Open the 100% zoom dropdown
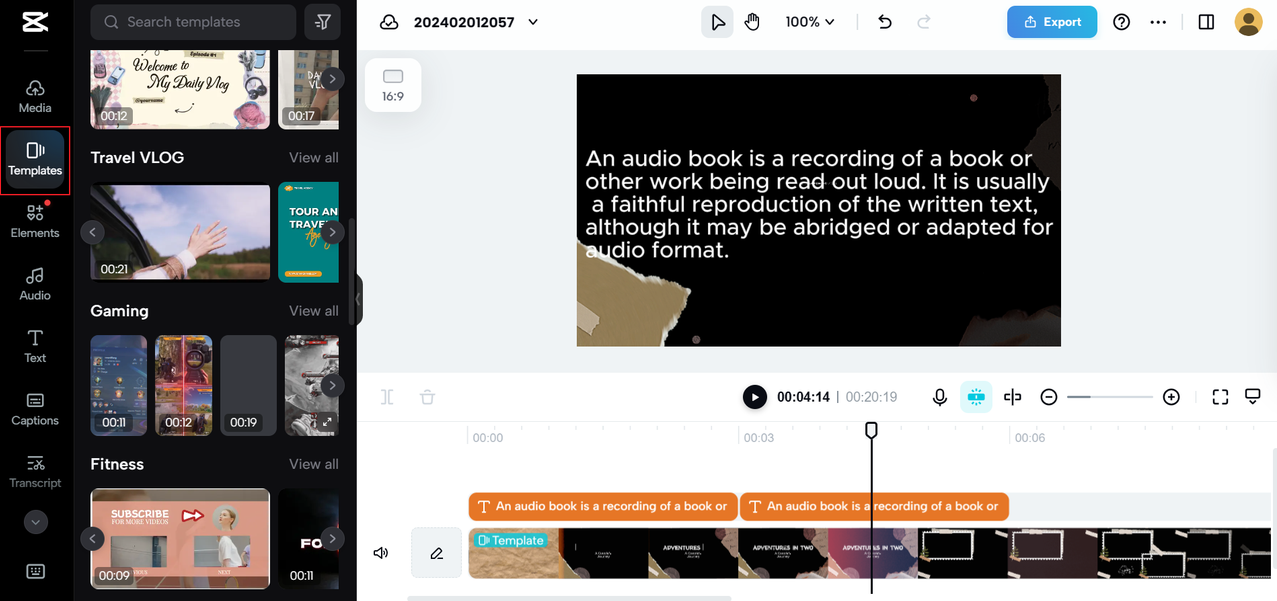 tap(810, 22)
